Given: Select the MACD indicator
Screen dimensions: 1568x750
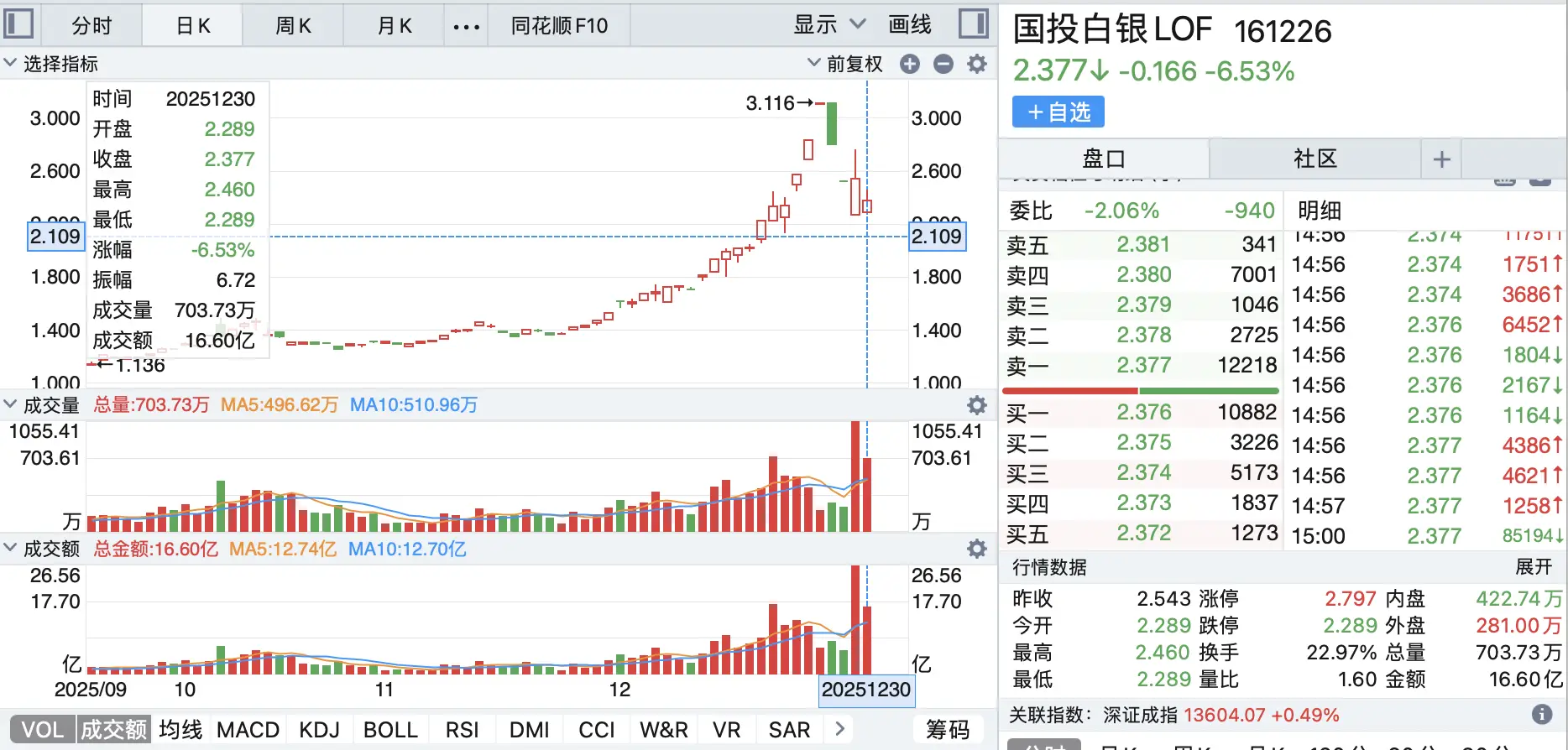Looking at the screenshot, I should 248,729.
